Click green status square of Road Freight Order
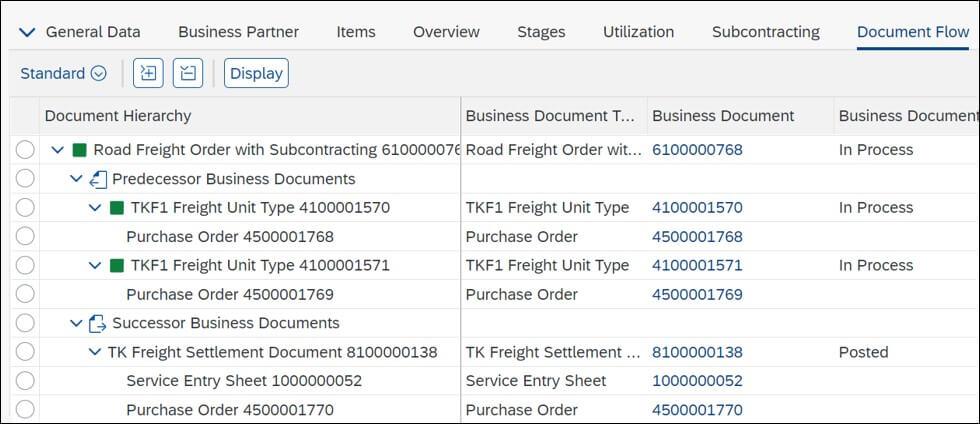 click(80, 150)
